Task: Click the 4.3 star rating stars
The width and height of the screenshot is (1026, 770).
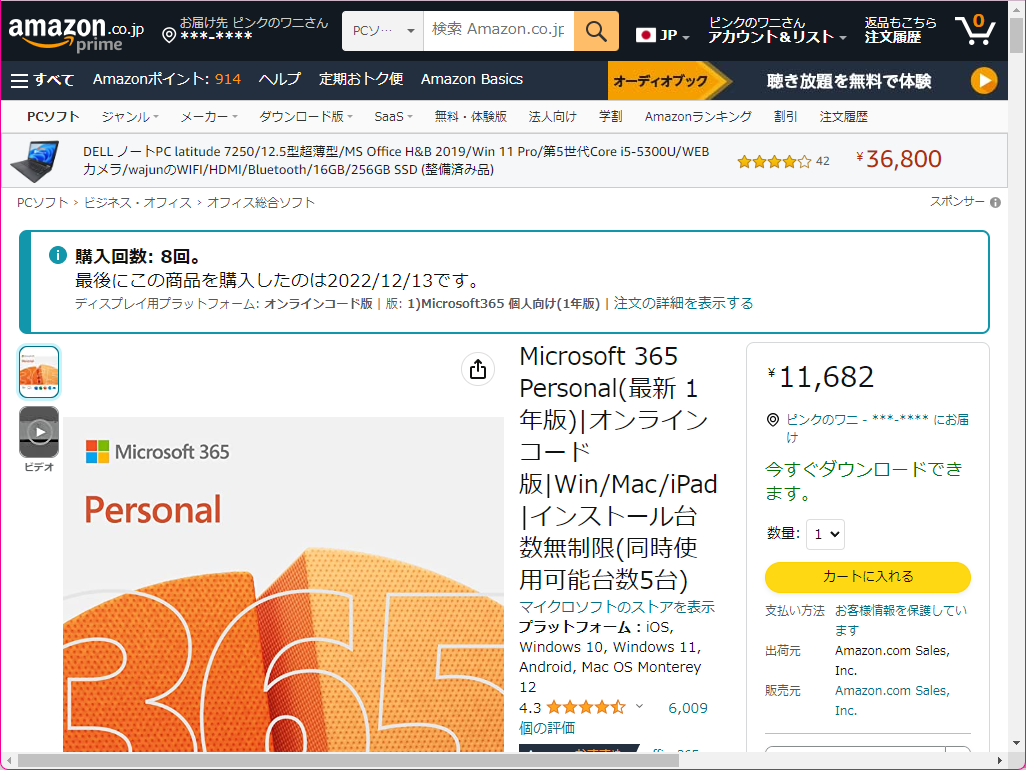Action: pyautogui.click(x=586, y=707)
